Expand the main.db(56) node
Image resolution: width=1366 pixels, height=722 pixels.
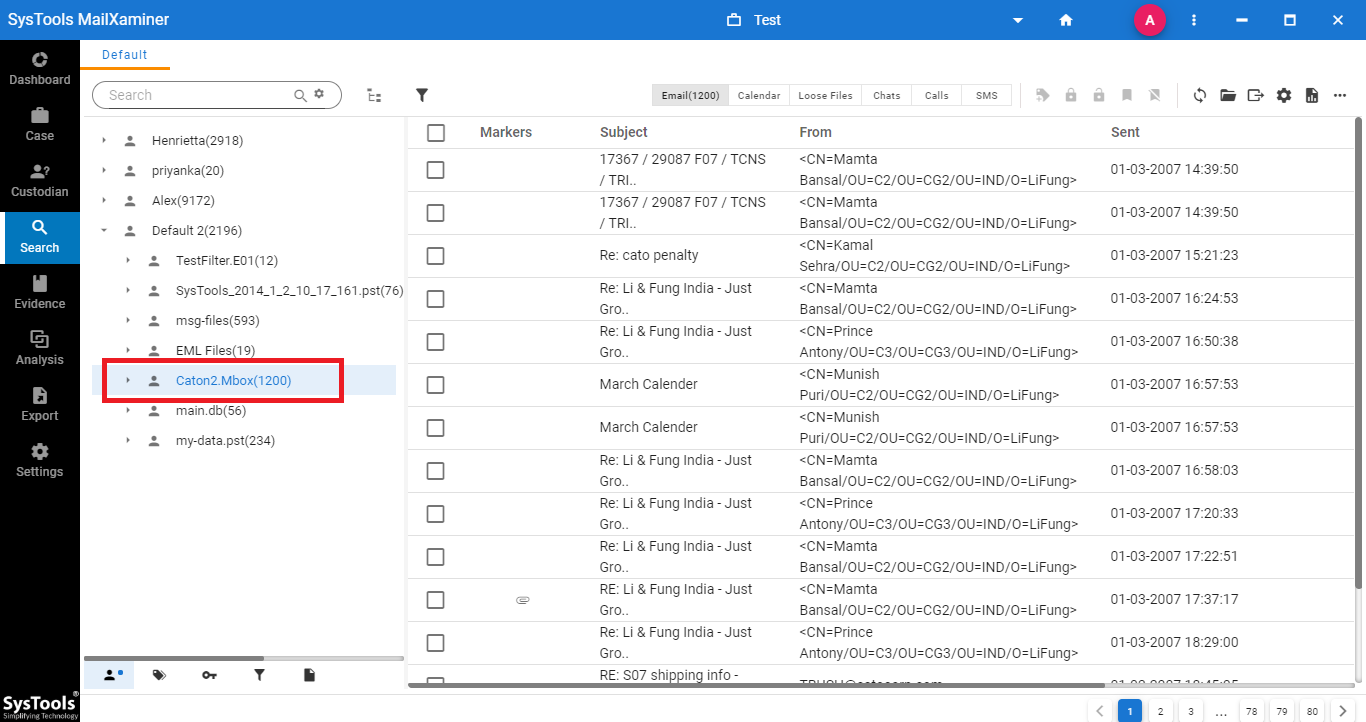pyautogui.click(x=128, y=411)
